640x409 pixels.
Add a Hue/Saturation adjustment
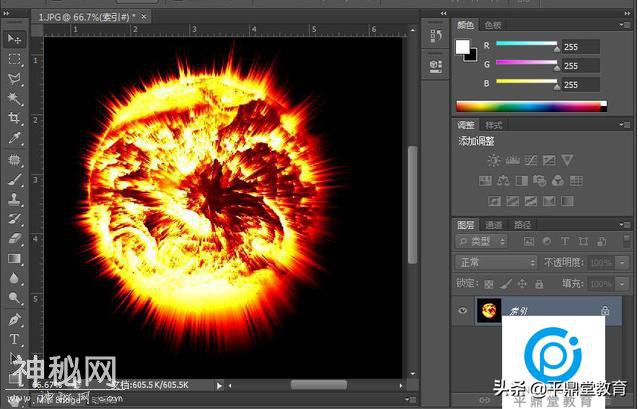pyautogui.click(x=485, y=180)
